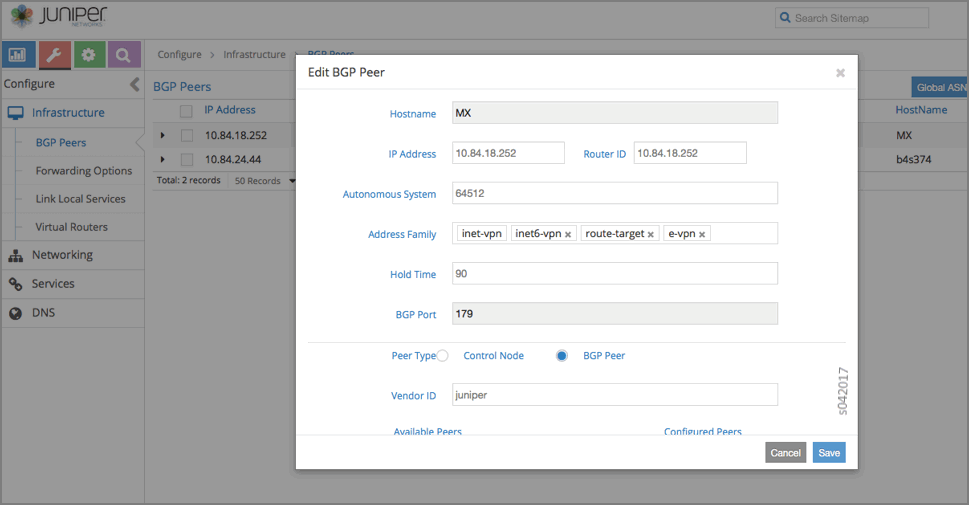Open Virtual Routers in the sidebar
This screenshot has width=969, height=505.
[71, 227]
